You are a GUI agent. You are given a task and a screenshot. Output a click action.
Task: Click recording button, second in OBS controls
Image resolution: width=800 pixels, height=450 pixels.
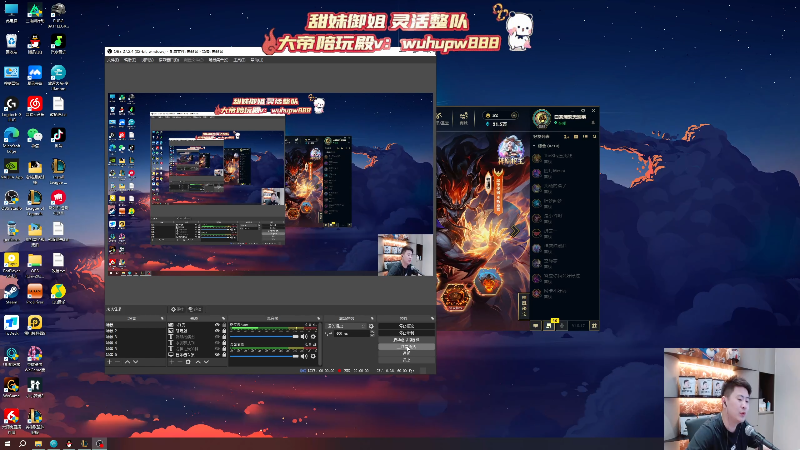coord(406,333)
